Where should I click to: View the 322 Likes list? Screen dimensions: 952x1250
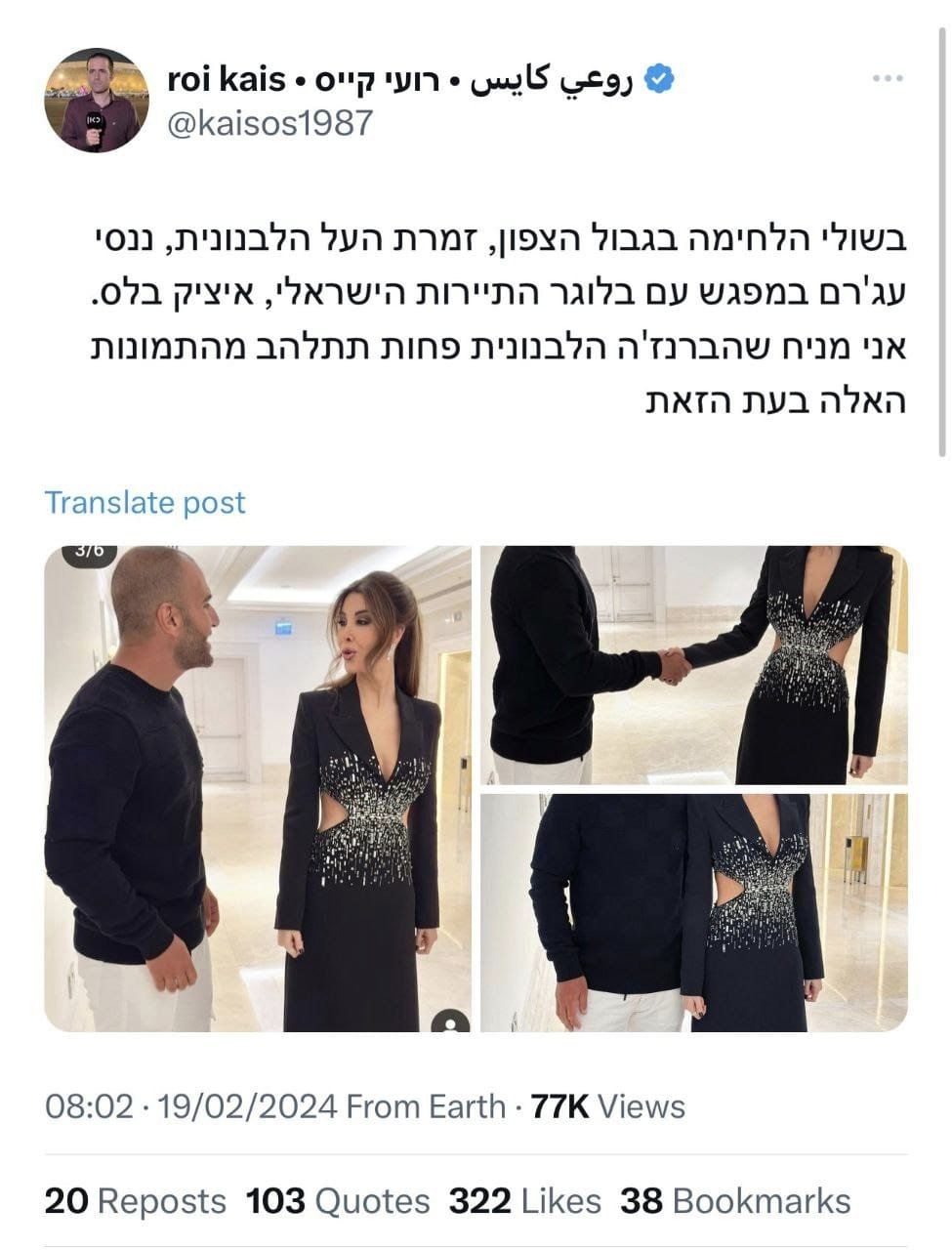point(525,1200)
